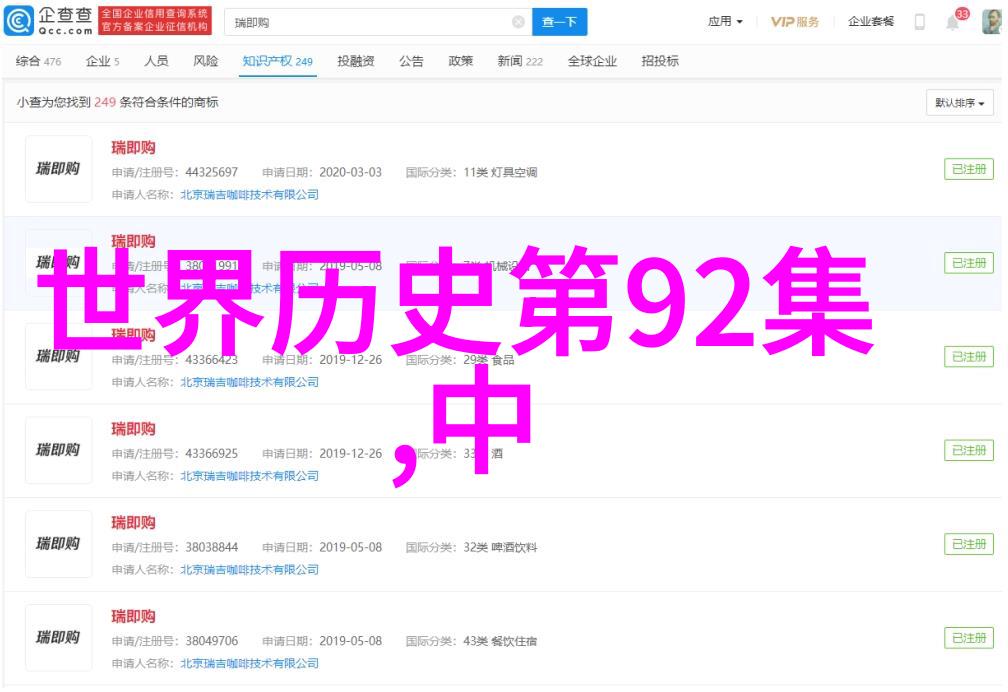Click 已注册 badge for registration 38038844
Image resolution: width=1008 pixels, height=692 pixels.
969,544
